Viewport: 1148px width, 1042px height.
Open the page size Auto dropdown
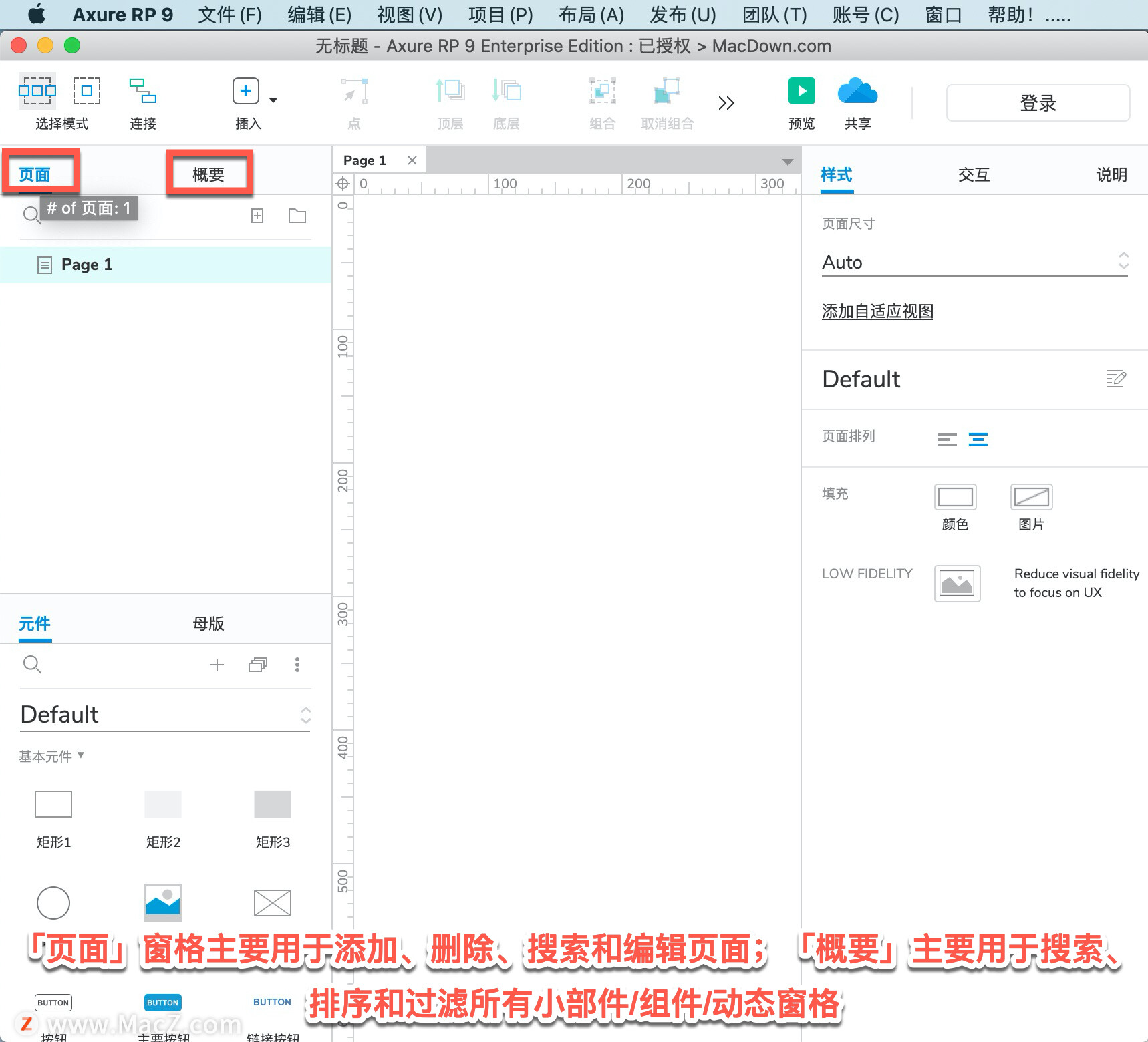975,262
